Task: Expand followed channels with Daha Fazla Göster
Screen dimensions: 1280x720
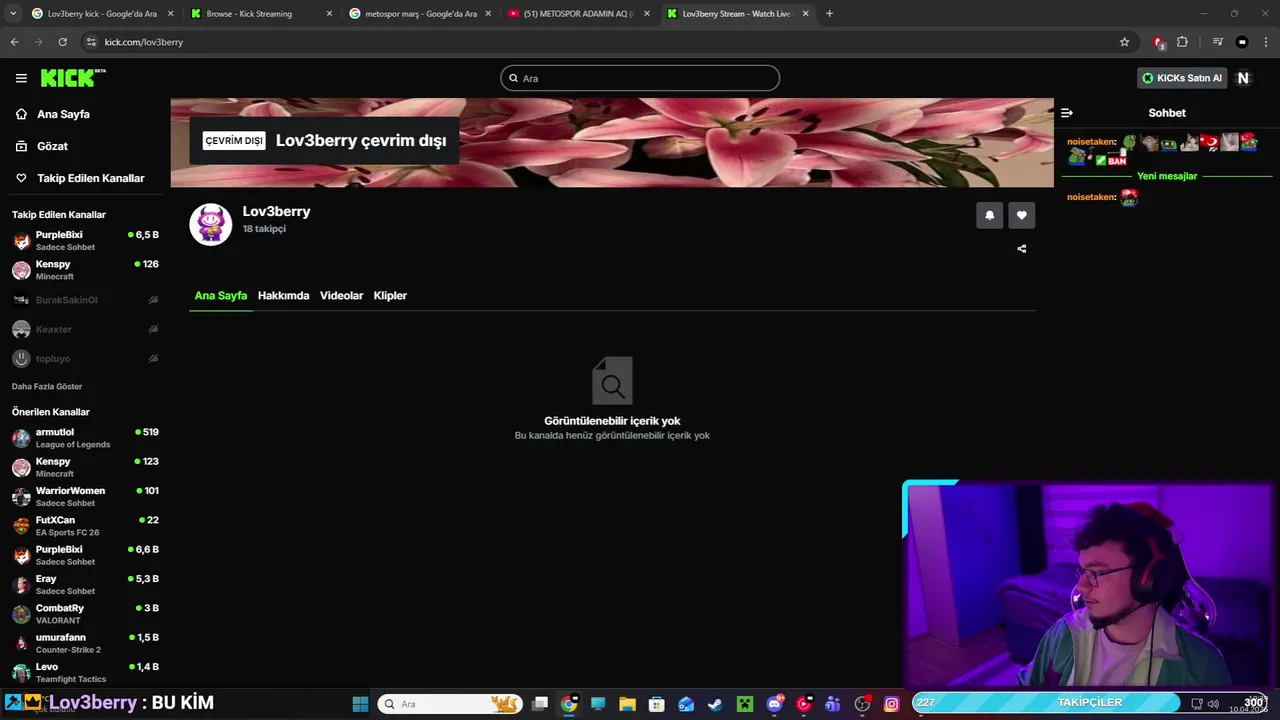Action: [47, 386]
